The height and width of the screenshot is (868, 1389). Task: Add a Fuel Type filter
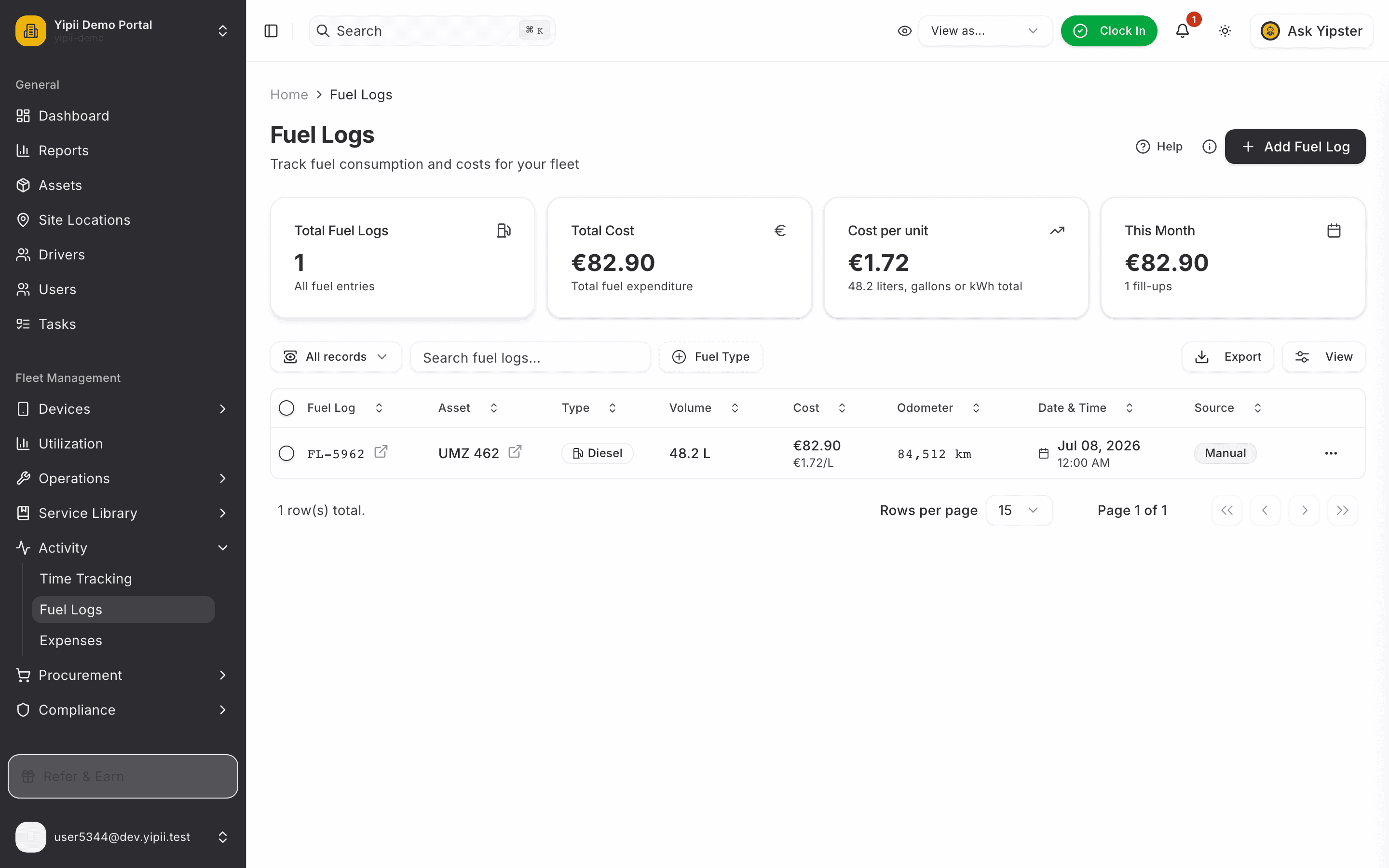pyautogui.click(x=710, y=357)
